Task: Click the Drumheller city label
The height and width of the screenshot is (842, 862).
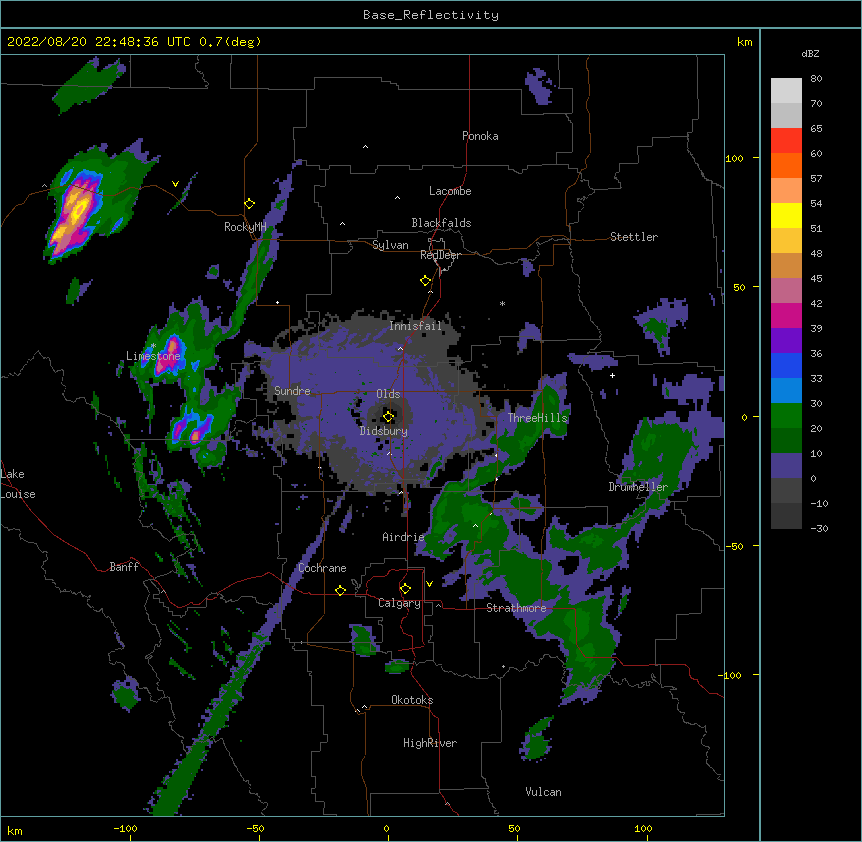Action: point(638,487)
